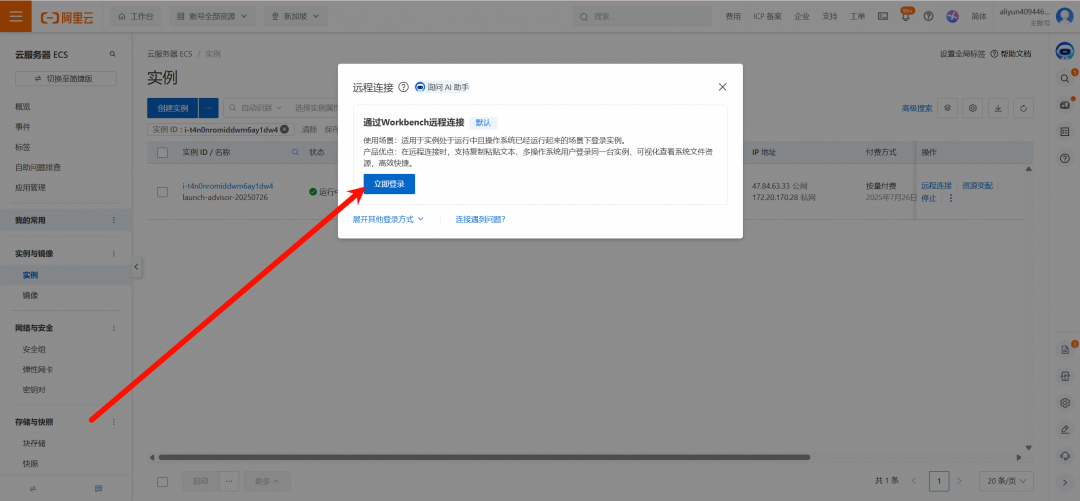1080x501 pixels.
Task: Check the i-t4n0nromiddwm6ay1dw4 row checkbox
Action: (163, 192)
